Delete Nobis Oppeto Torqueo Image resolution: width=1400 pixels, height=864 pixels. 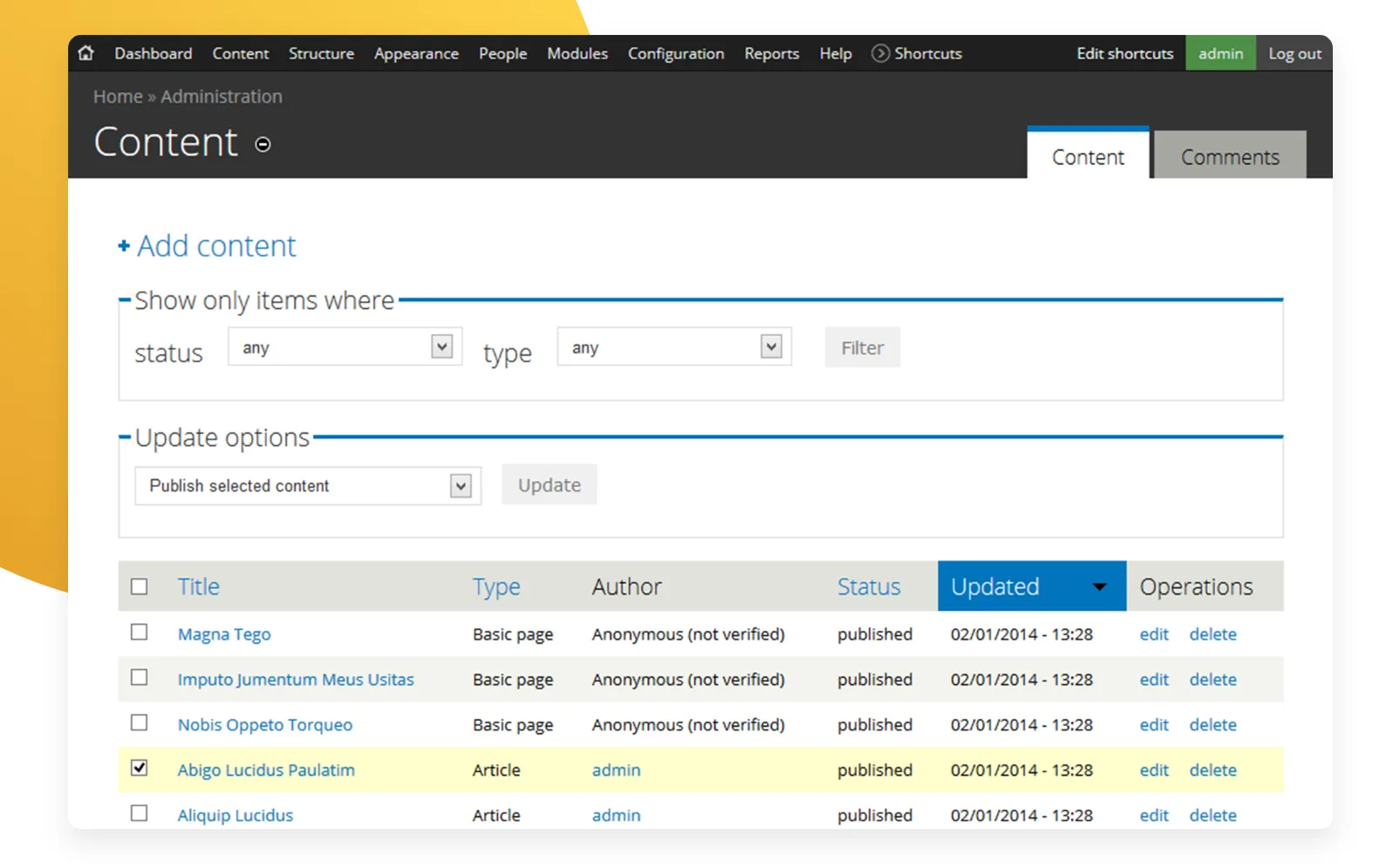coord(1212,725)
